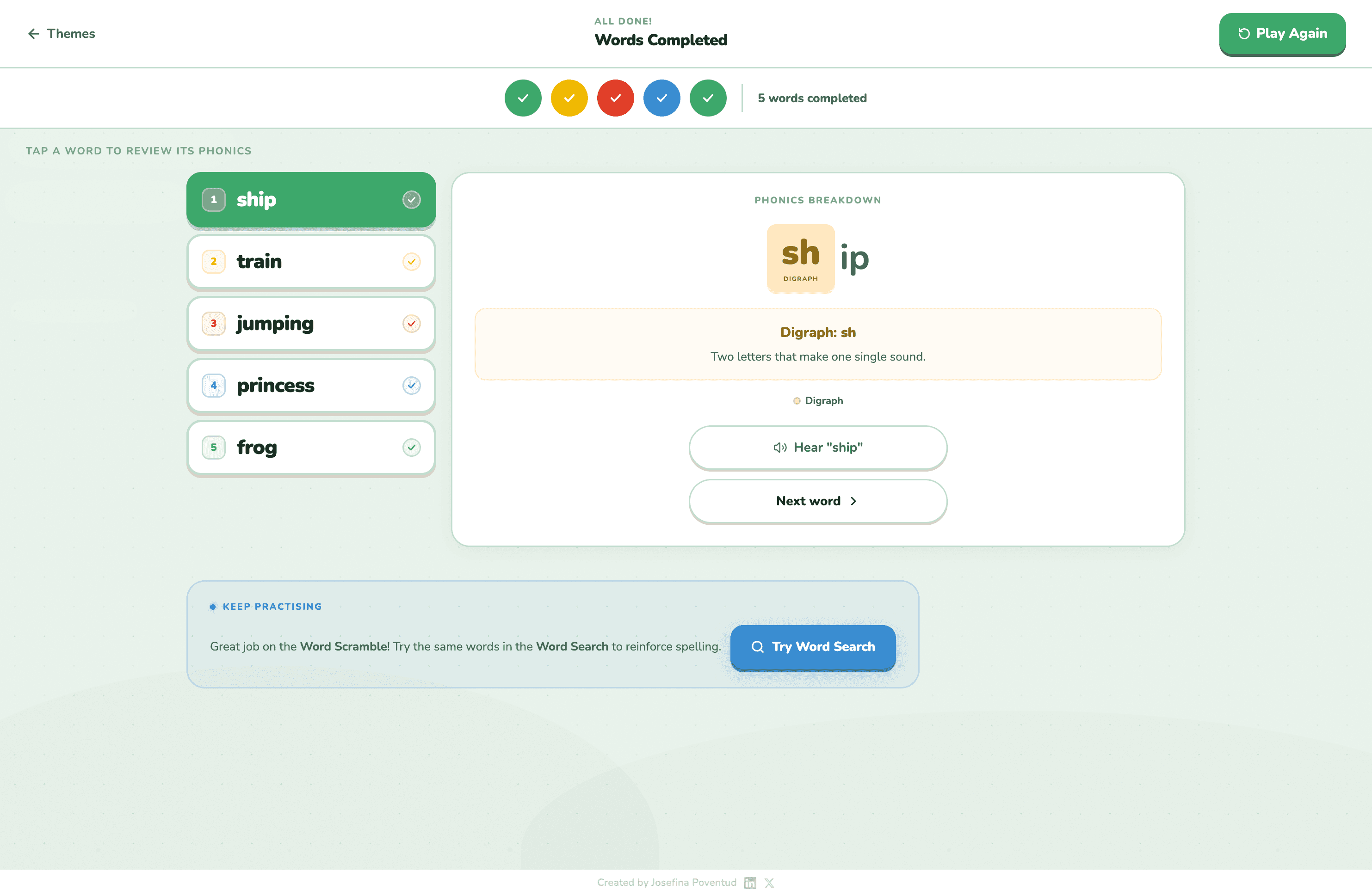Viewport: 1372px width, 896px height.
Task: Click the checkmark on the ship row
Action: (x=411, y=200)
